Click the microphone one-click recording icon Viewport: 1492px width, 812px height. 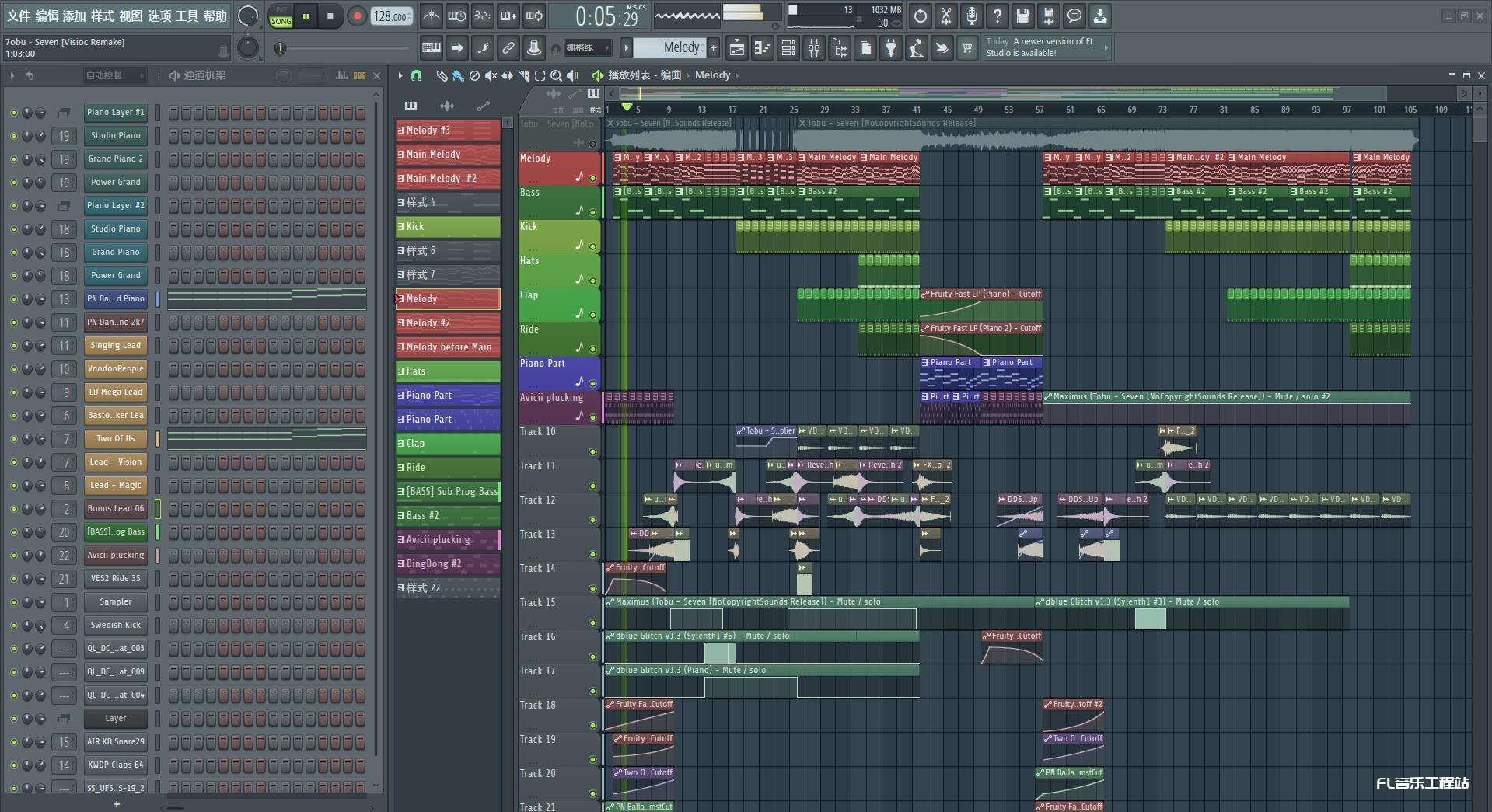[972, 16]
